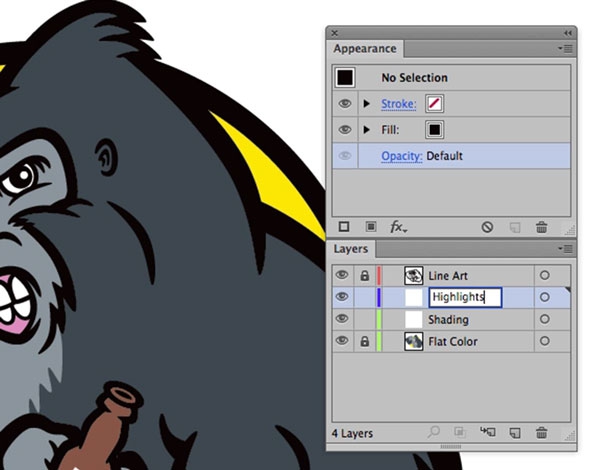Expand the Stroke attribute row
600x470 pixels.
tap(365, 103)
